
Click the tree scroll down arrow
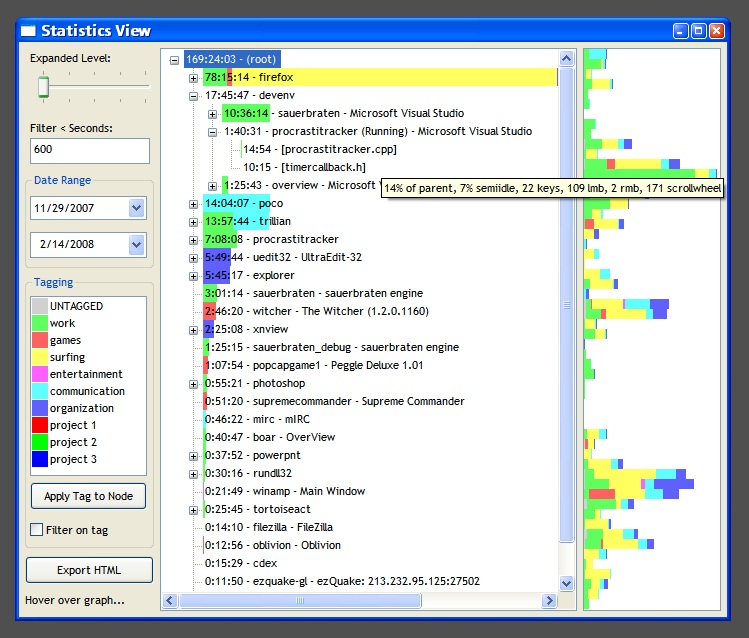(567, 583)
